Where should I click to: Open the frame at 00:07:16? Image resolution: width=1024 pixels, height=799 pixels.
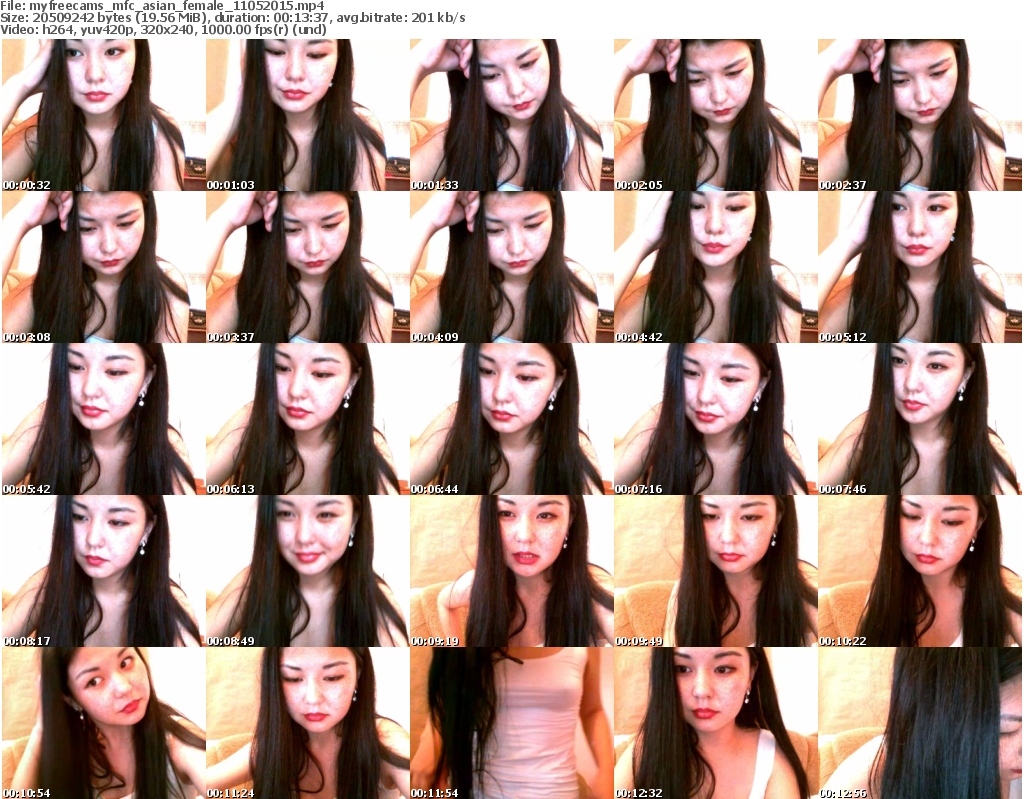(x=714, y=419)
